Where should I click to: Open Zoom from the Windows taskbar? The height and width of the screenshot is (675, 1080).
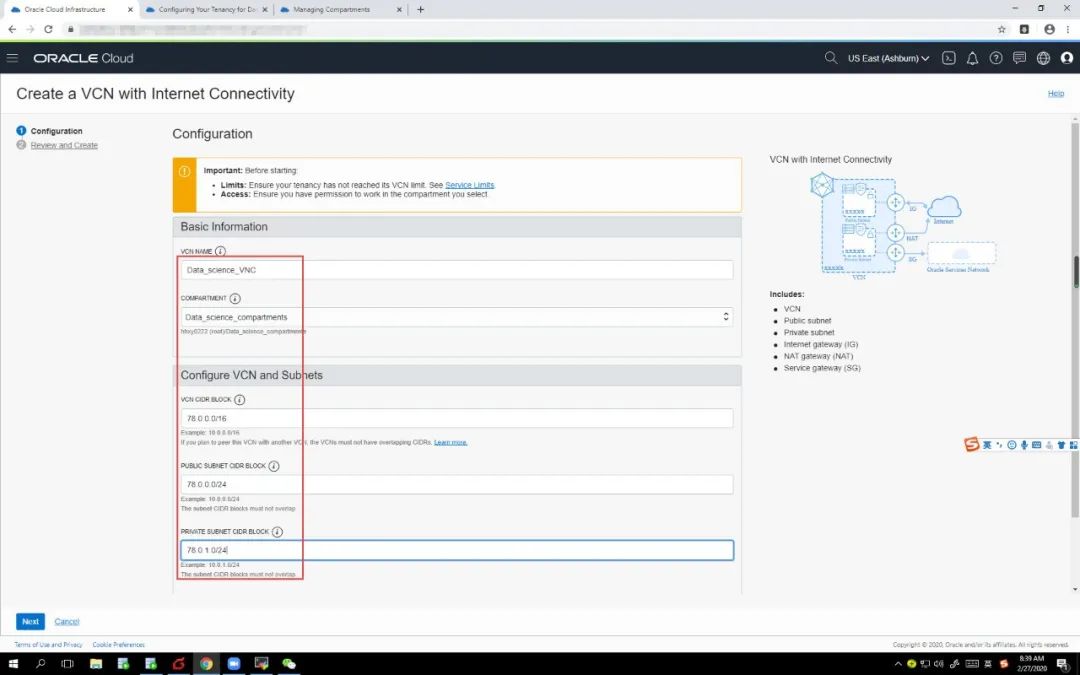tap(234, 664)
